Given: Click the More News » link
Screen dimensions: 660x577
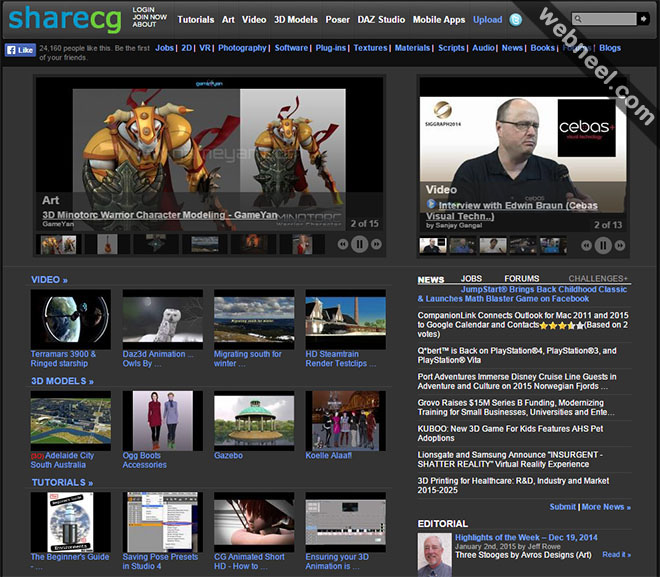Looking at the screenshot, I should (606, 507).
